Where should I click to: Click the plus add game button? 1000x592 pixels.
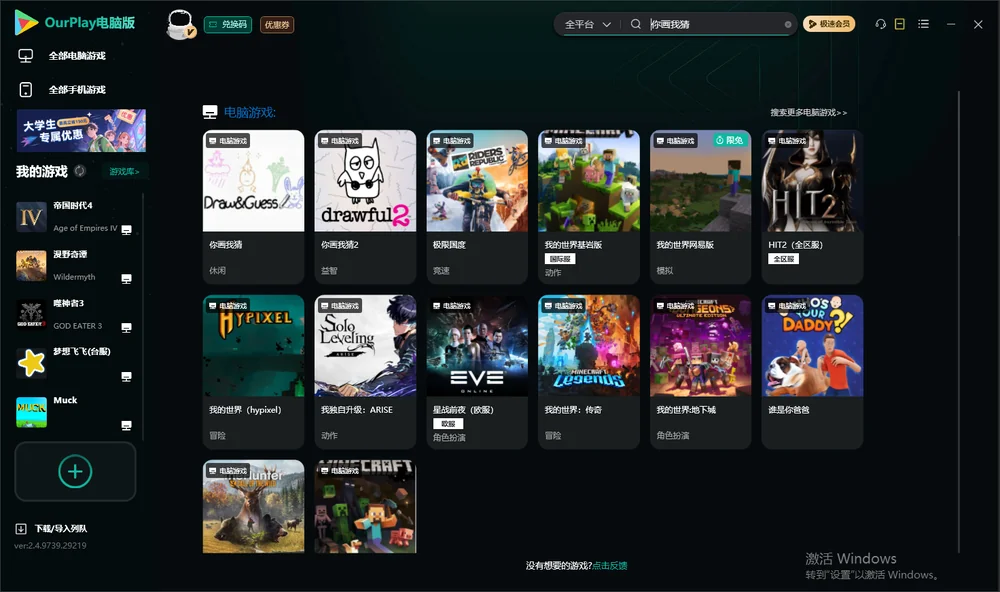pos(75,471)
